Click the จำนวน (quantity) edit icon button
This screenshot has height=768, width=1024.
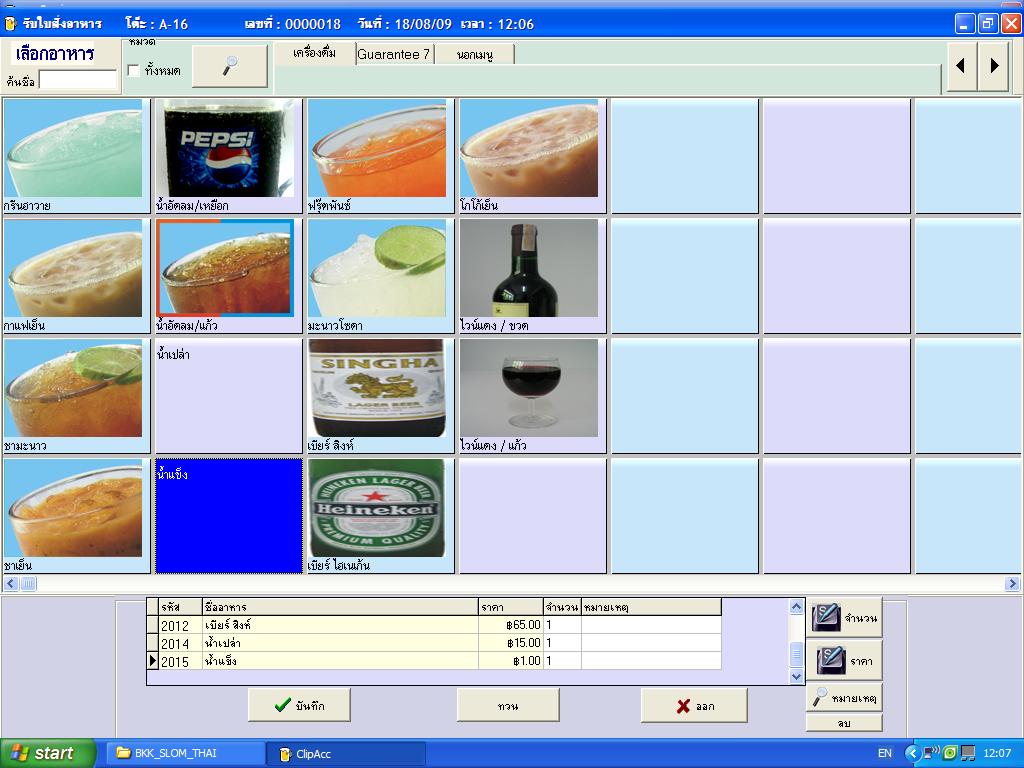coord(845,618)
